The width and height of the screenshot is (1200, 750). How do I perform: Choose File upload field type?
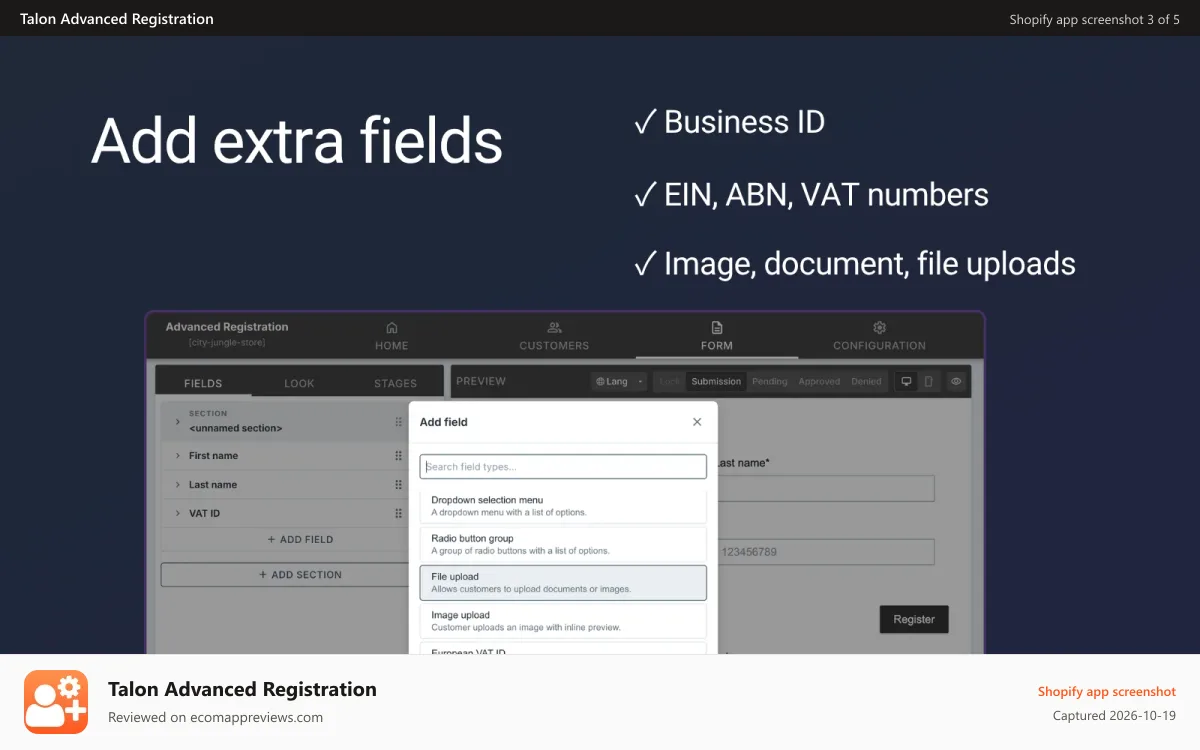(563, 583)
